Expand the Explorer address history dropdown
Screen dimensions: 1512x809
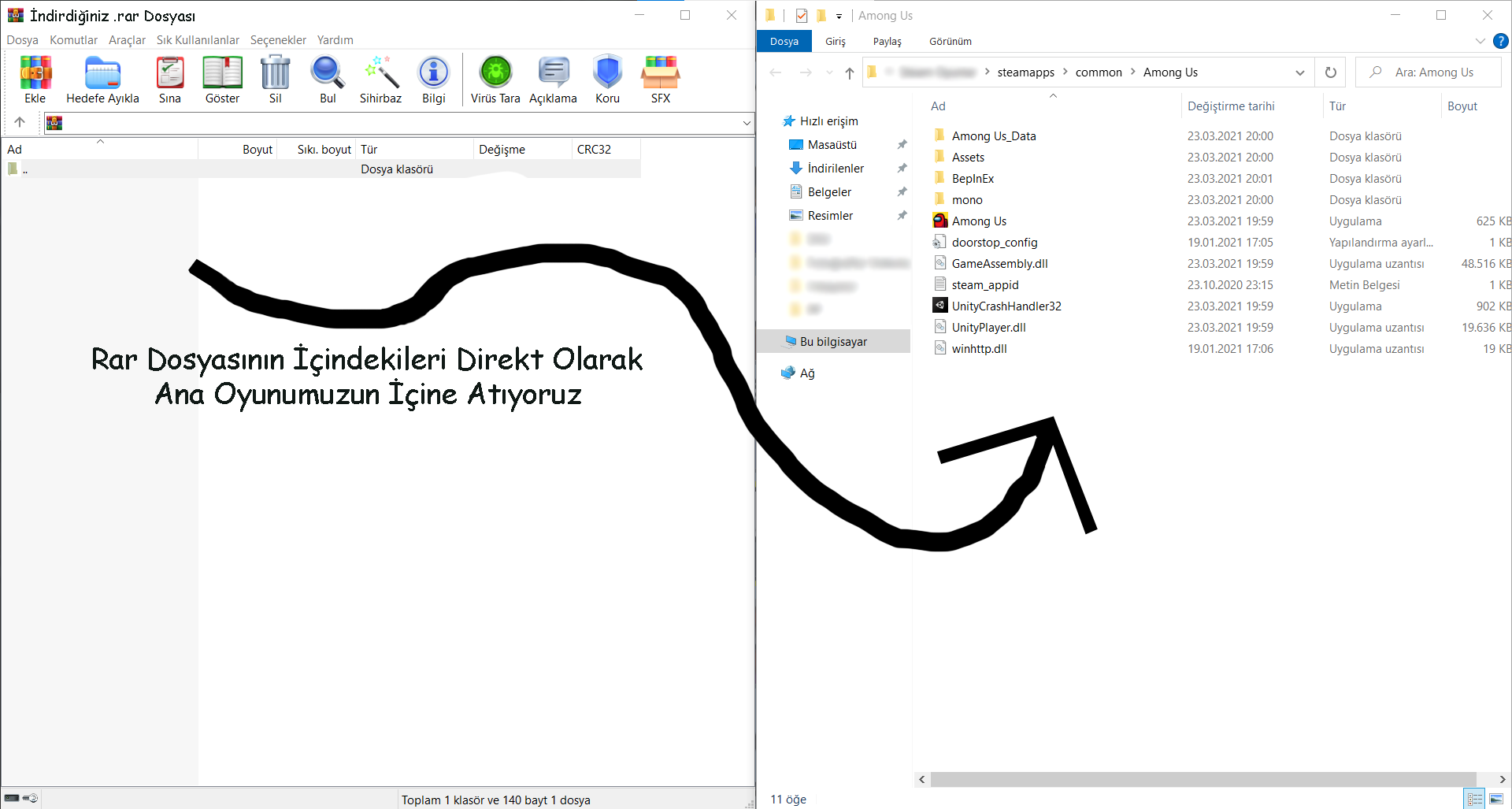(x=1300, y=72)
